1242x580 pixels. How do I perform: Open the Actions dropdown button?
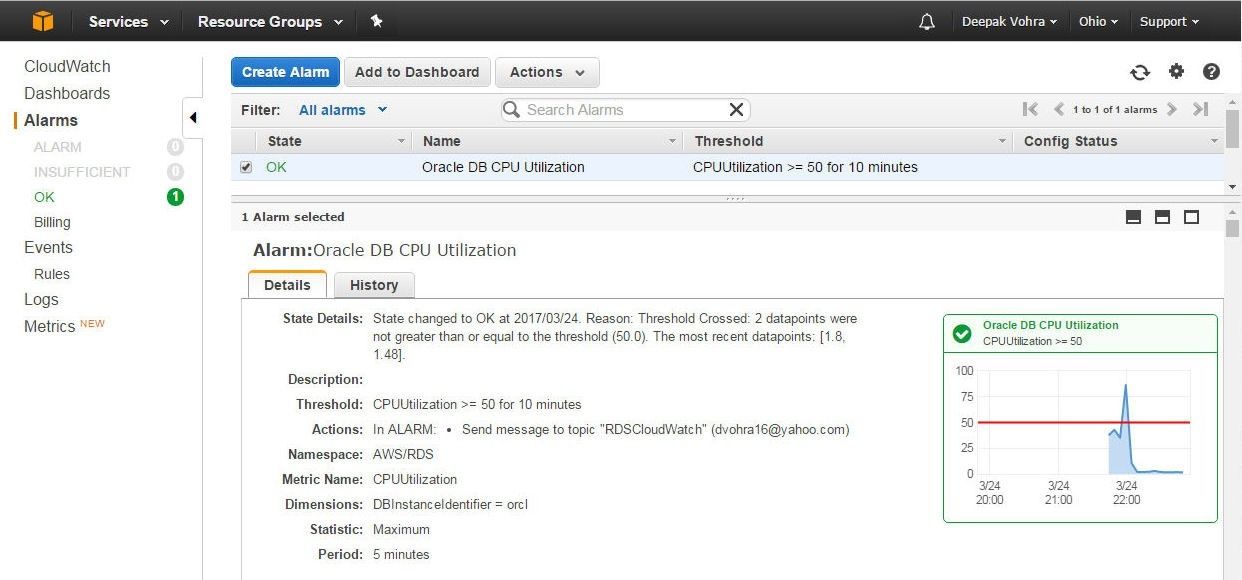547,72
